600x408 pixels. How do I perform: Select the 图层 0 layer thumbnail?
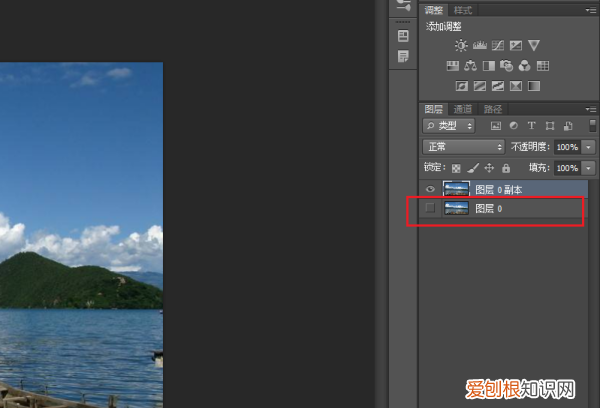(x=457, y=209)
